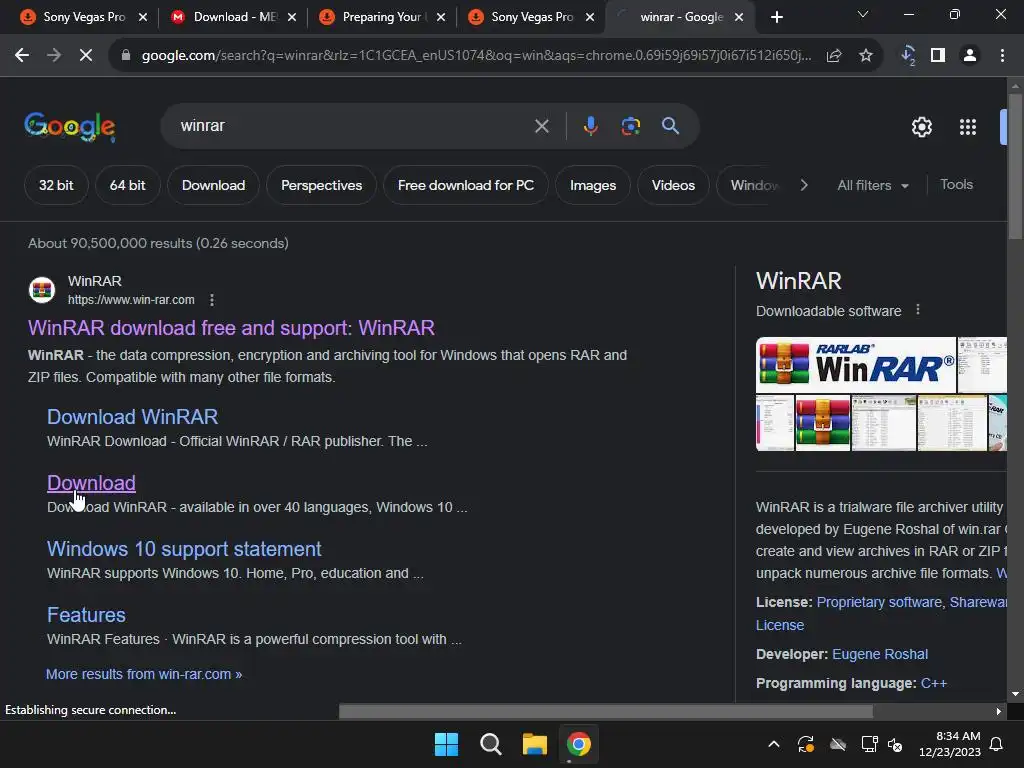Open the clock and date panel
This screenshot has width=1024, height=768.
tap(950, 744)
